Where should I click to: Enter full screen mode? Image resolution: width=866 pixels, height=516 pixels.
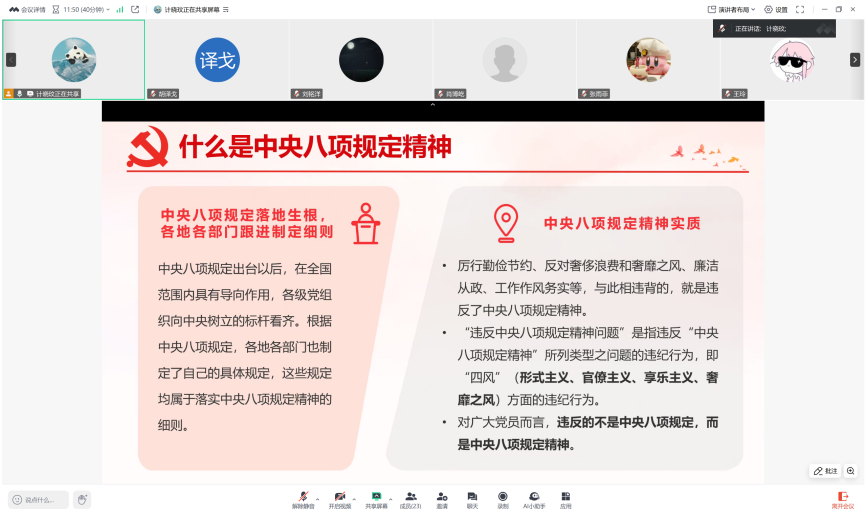coord(800,9)
